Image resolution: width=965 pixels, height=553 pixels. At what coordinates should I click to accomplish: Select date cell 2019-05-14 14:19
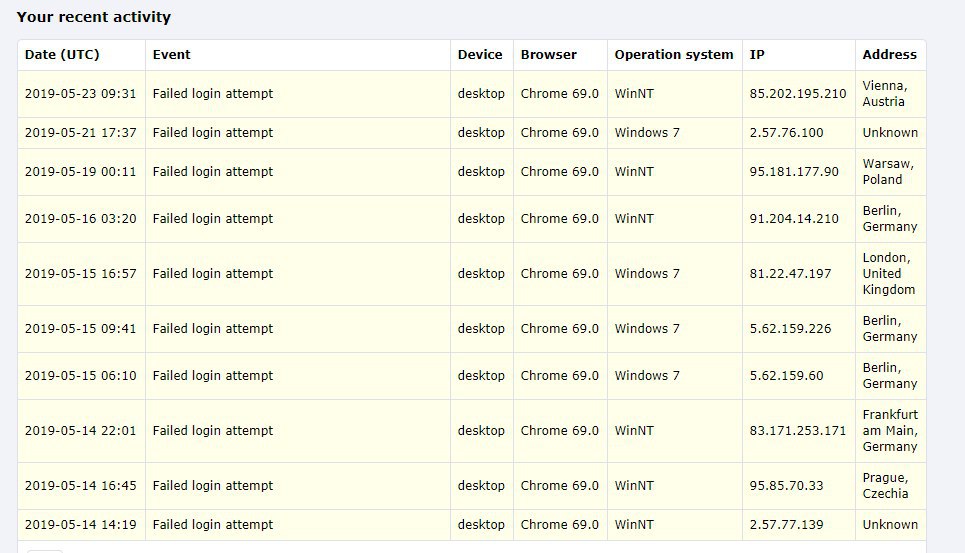point(81,525)
